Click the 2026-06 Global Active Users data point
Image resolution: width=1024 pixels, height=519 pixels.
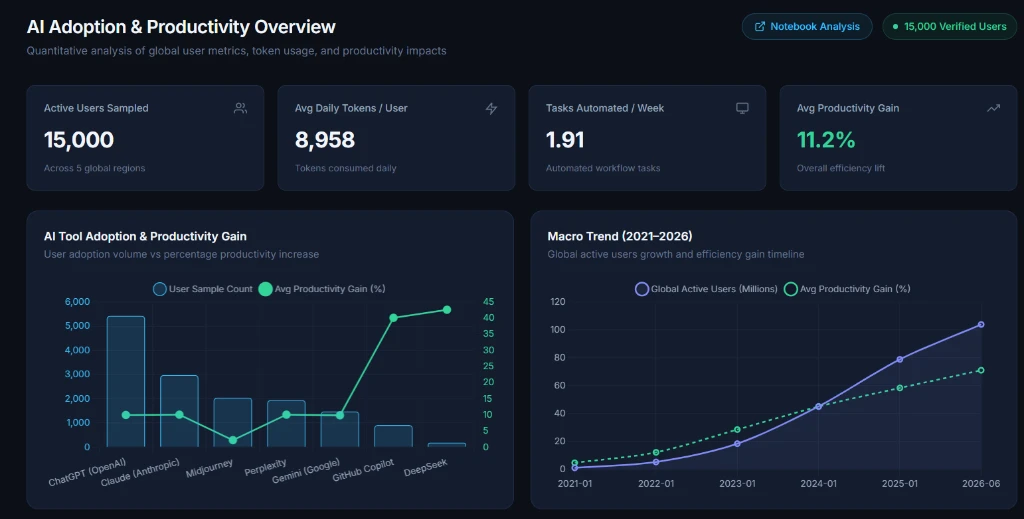[981, 324]
